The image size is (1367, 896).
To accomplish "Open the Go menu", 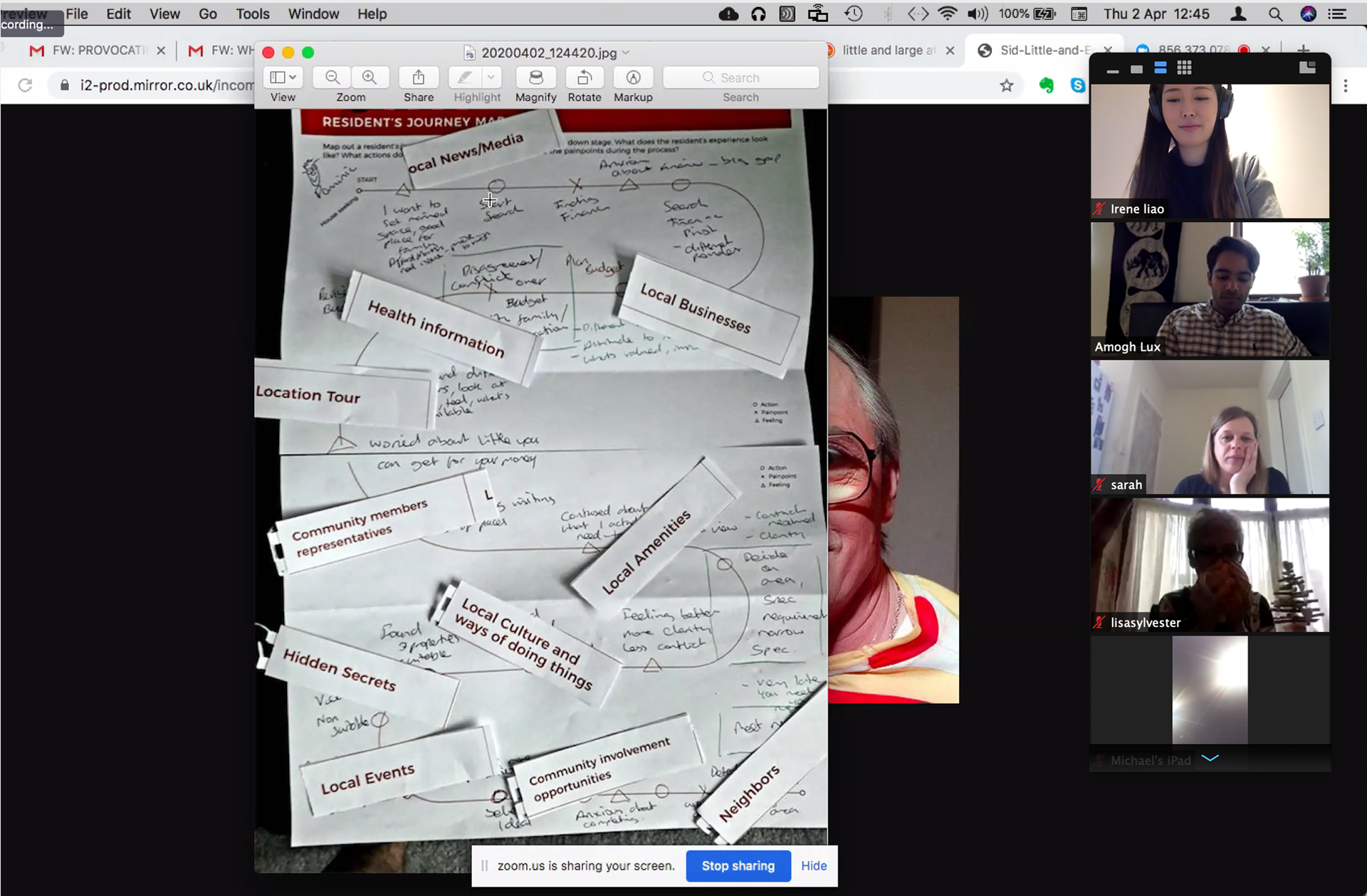I will tap(207, 14).
